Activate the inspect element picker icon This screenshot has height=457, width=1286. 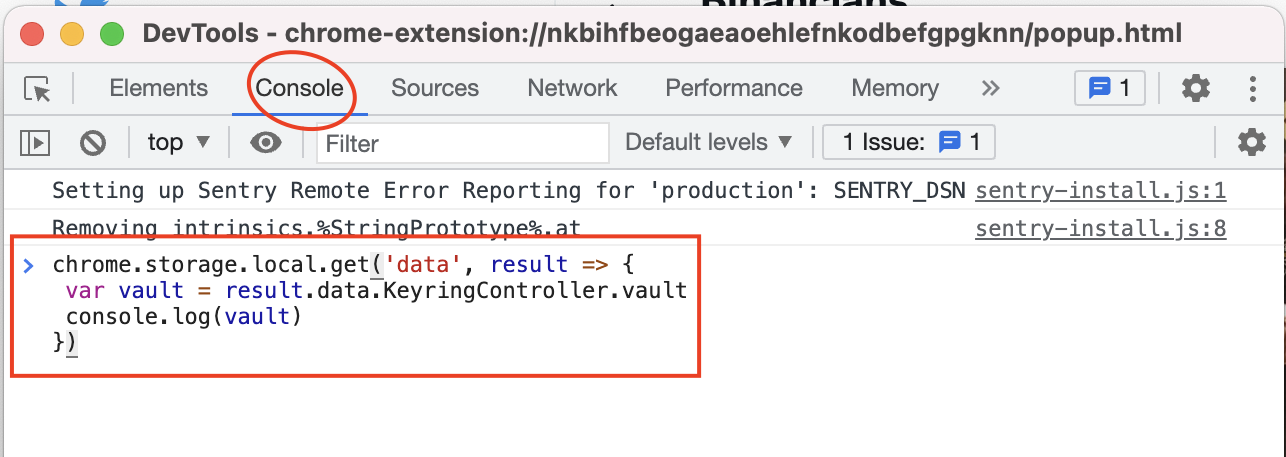[x=37, y=89]
